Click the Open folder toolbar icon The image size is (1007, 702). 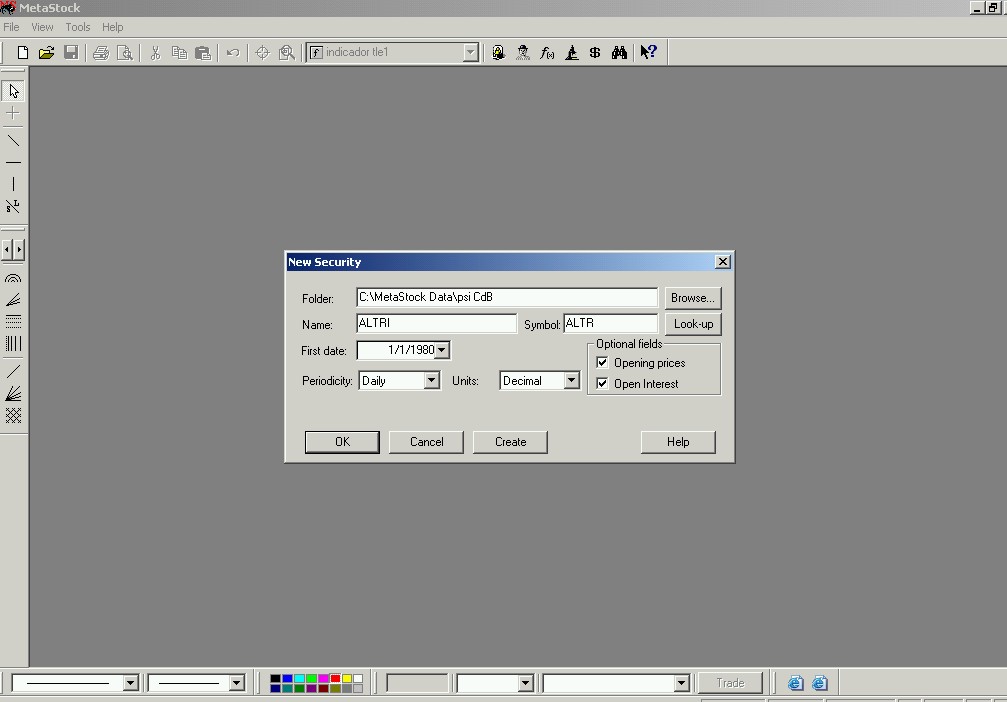click(x=46, y=53)
